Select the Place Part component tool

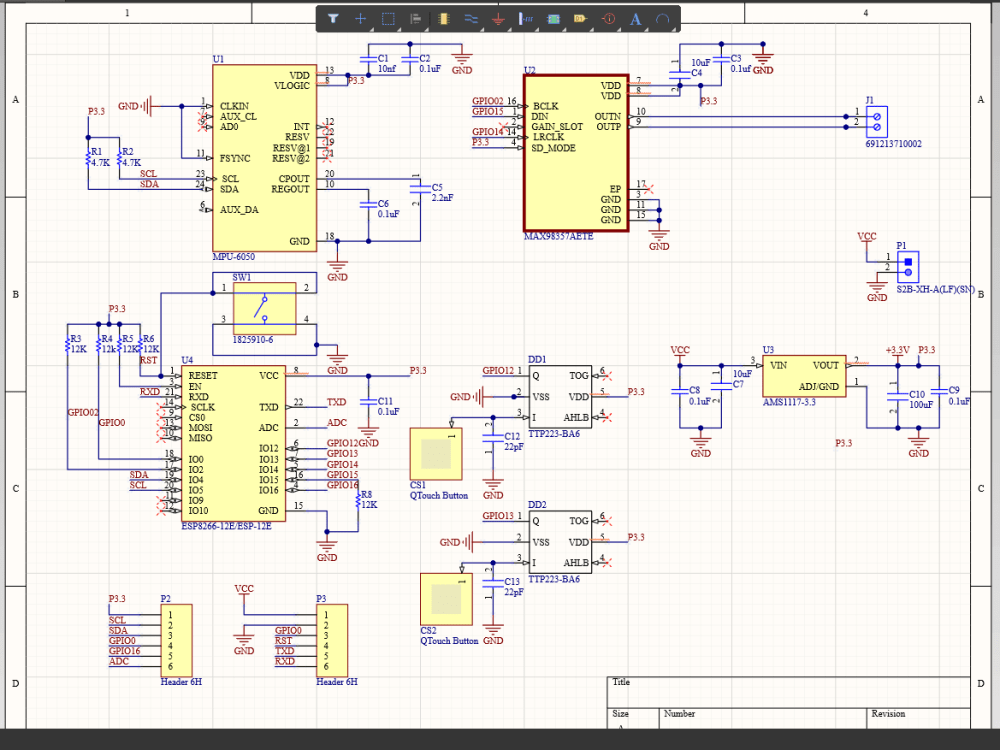click(443, 18)
